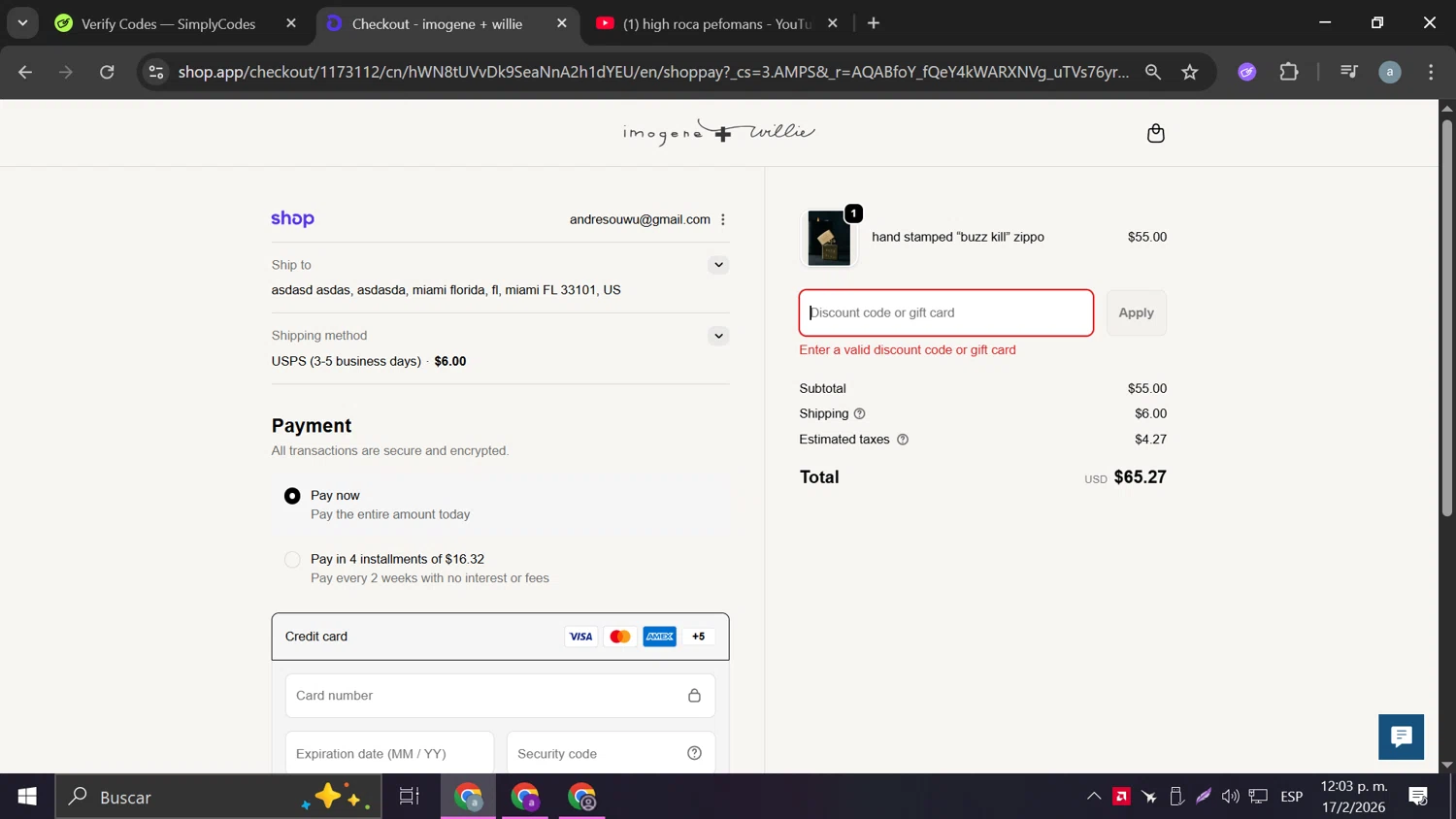Select the Pay now option

(292, 496)
